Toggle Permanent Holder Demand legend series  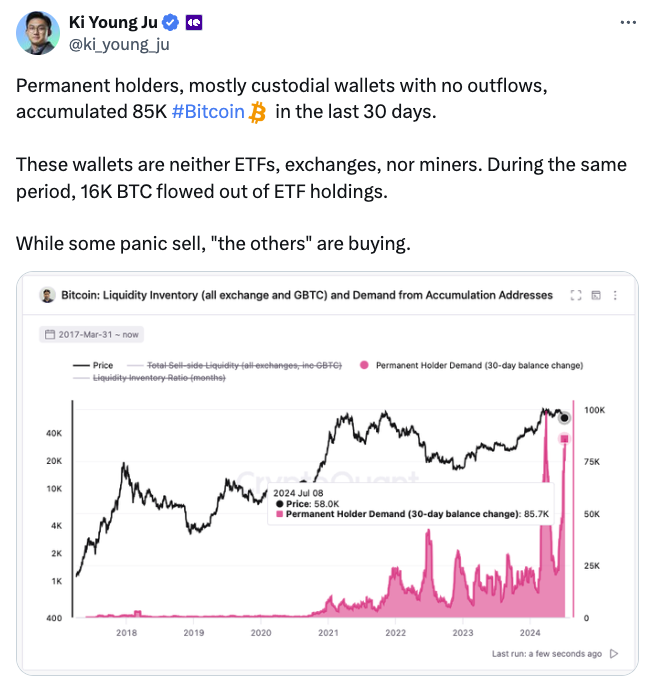(x=478, y=366)
